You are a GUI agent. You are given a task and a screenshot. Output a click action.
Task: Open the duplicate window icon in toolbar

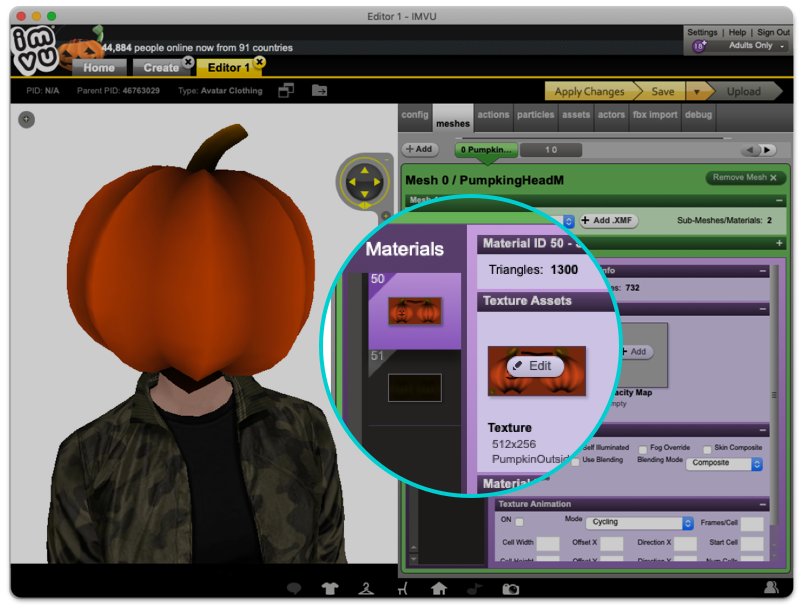(286, 90)
